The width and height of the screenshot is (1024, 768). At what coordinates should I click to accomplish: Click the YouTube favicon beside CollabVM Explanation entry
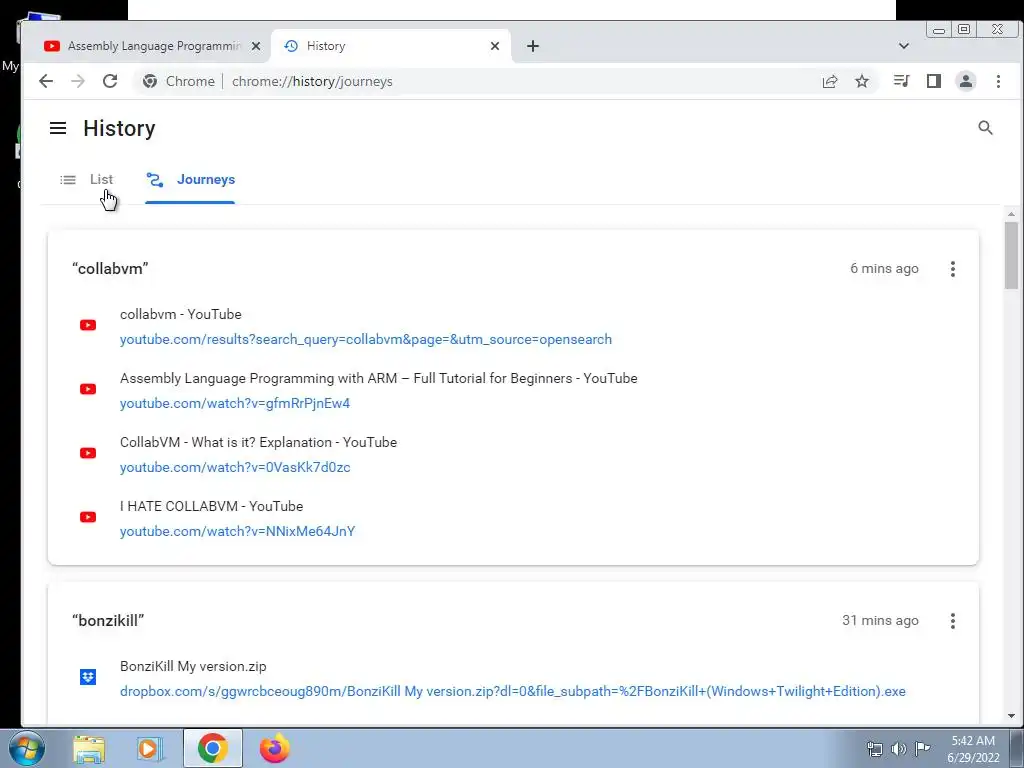tap(88, 453)
